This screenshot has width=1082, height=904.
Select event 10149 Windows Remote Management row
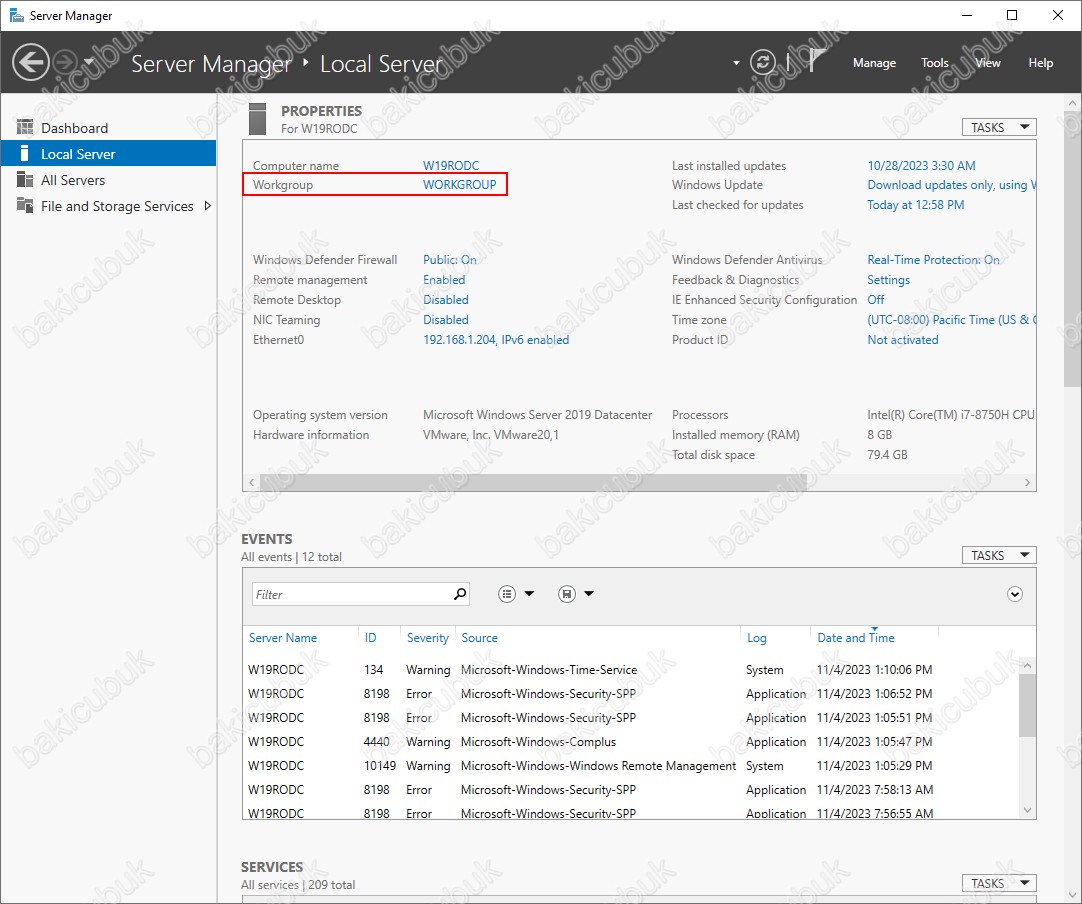631,766
